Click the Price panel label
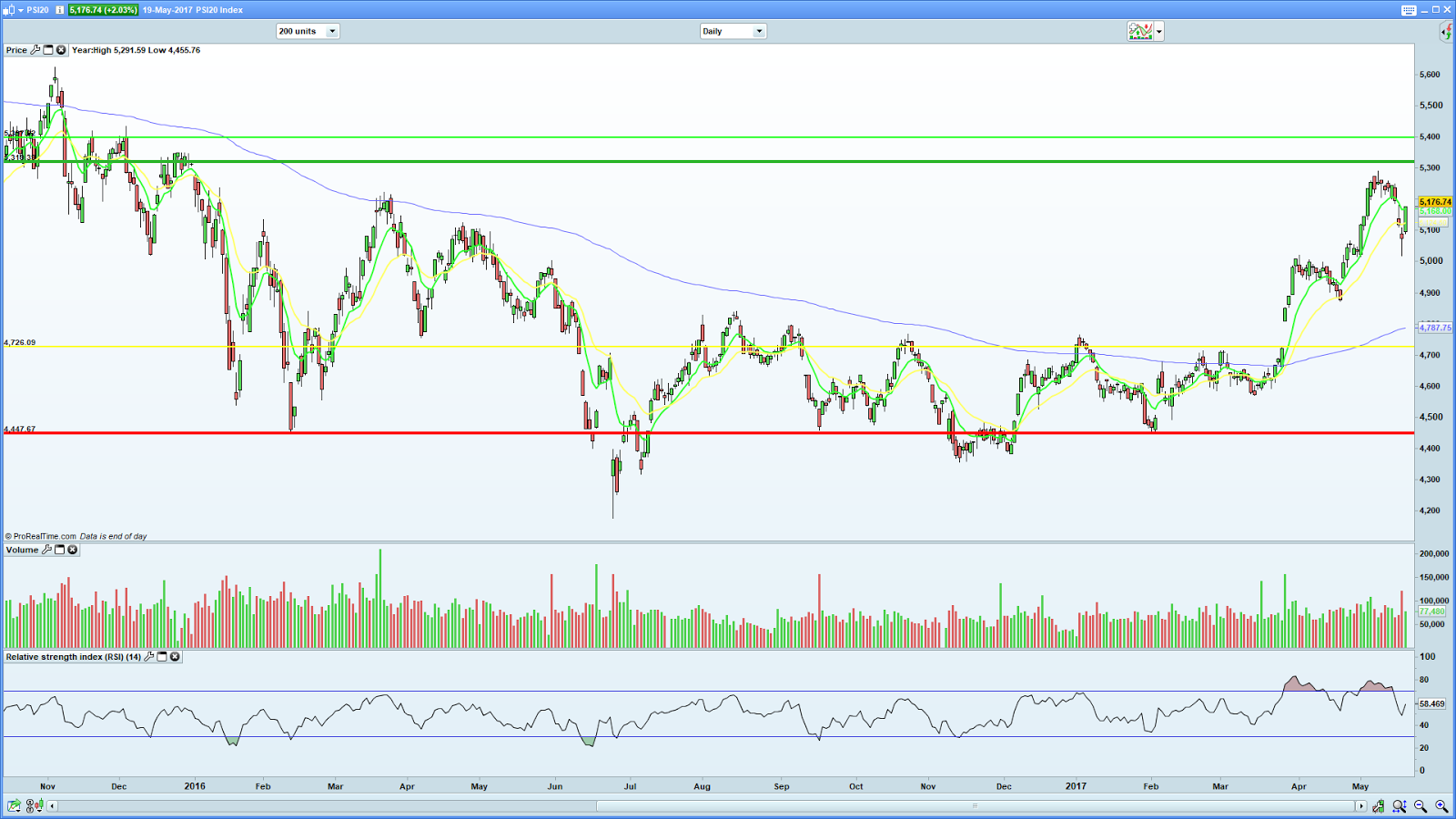This screenshot has width=1456, height=819. click(16, 50)
